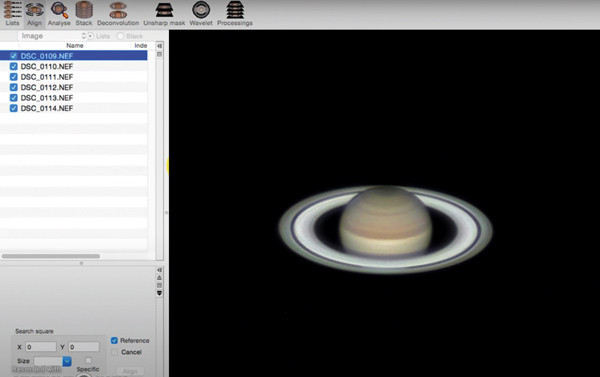The width and height of the screenshot is (600, 377).
Task: Toggle the Reference checkbox
Action: coord(114,340)
